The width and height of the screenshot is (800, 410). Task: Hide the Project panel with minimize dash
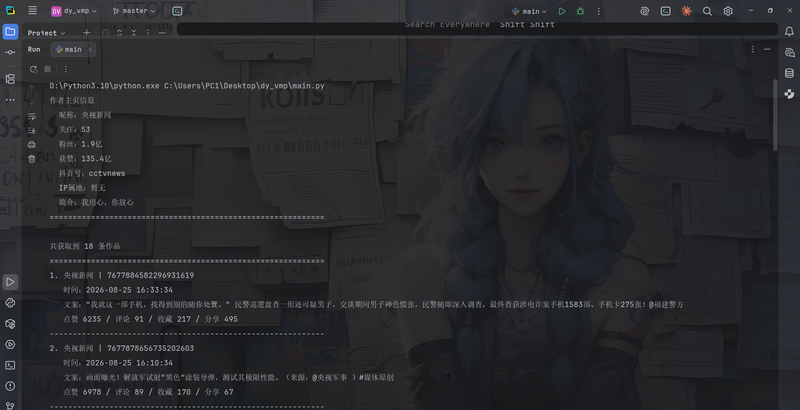(x=162, y=33)
